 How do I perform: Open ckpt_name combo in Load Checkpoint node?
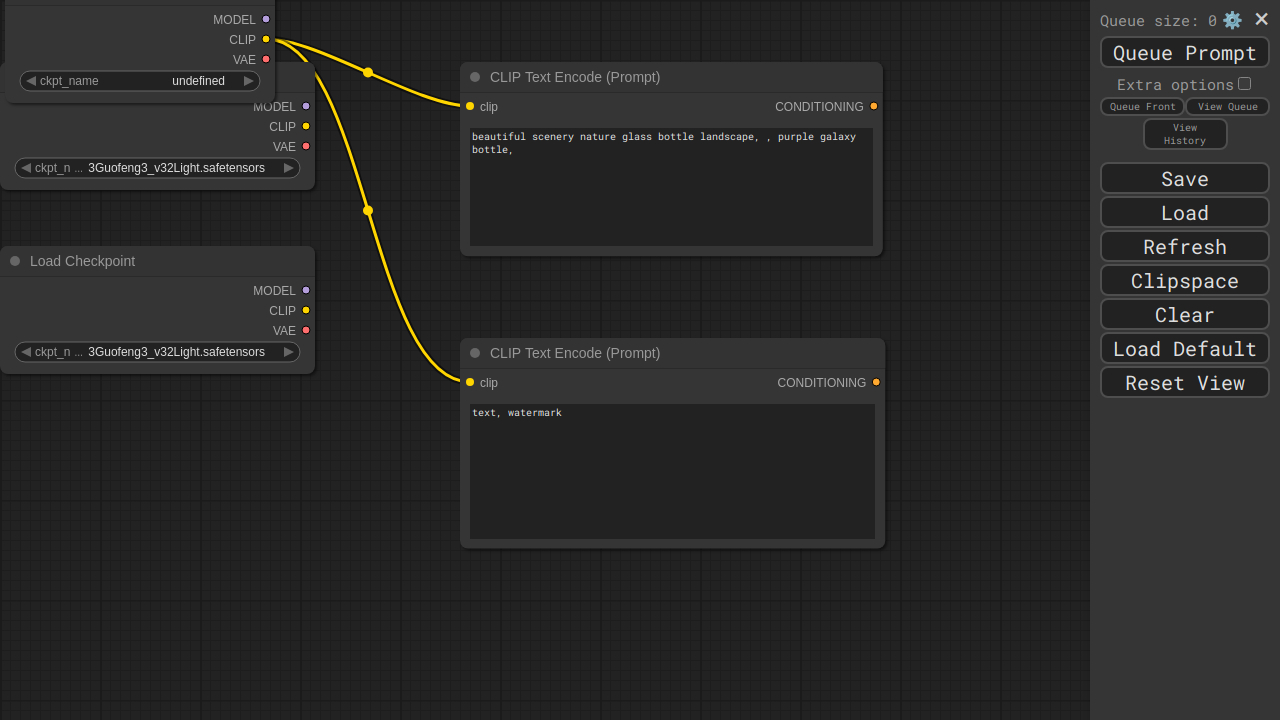click(157, 352)
